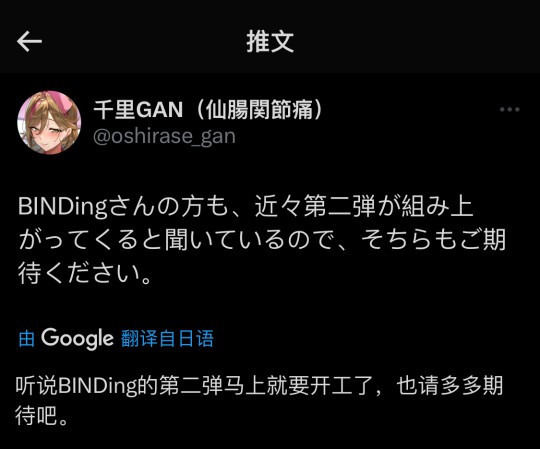Tap the Japanese line がってくると聞いているので
The image size is (540, 449).
[262, 240]
